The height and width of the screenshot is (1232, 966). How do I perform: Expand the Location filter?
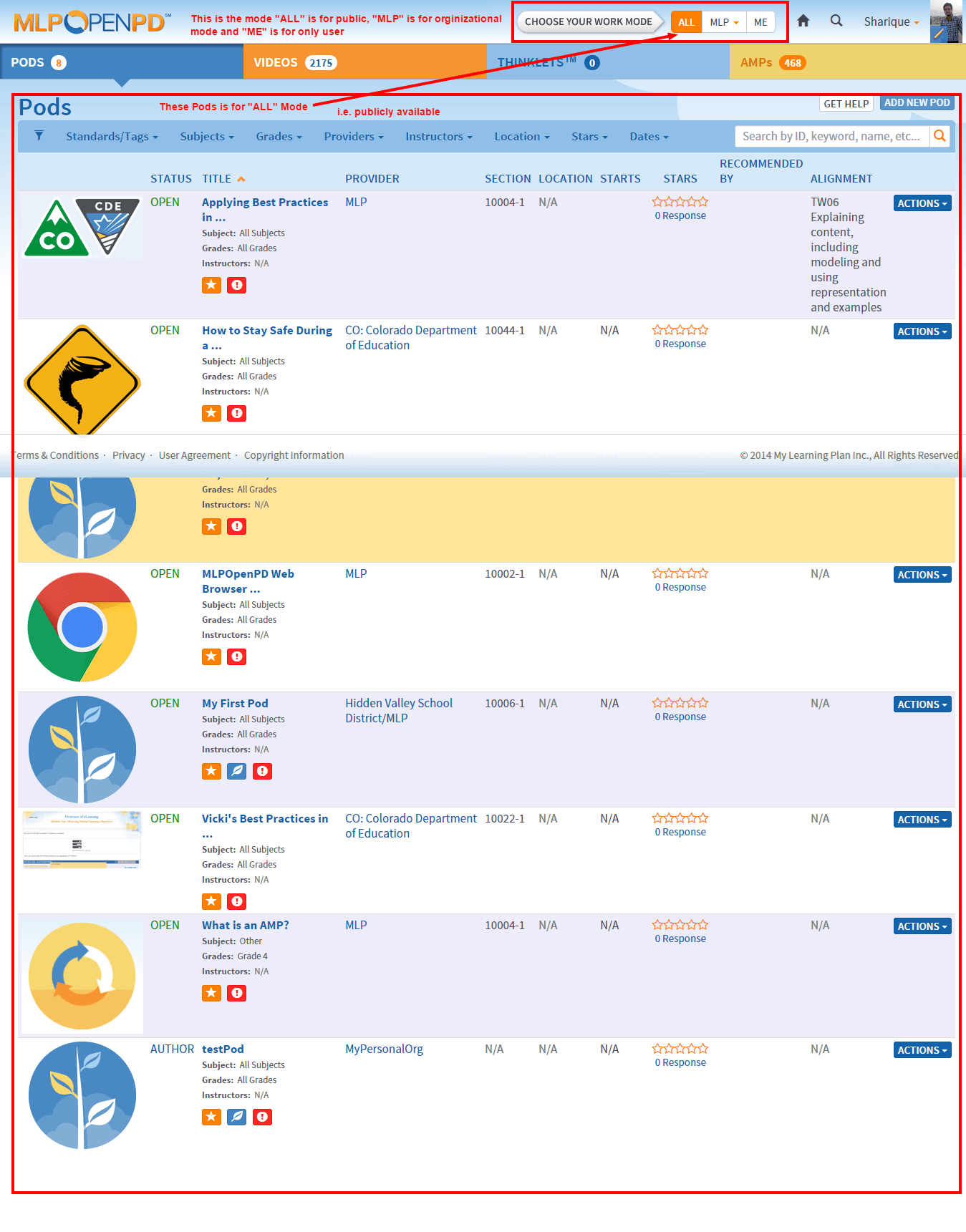tap(522, 137)
